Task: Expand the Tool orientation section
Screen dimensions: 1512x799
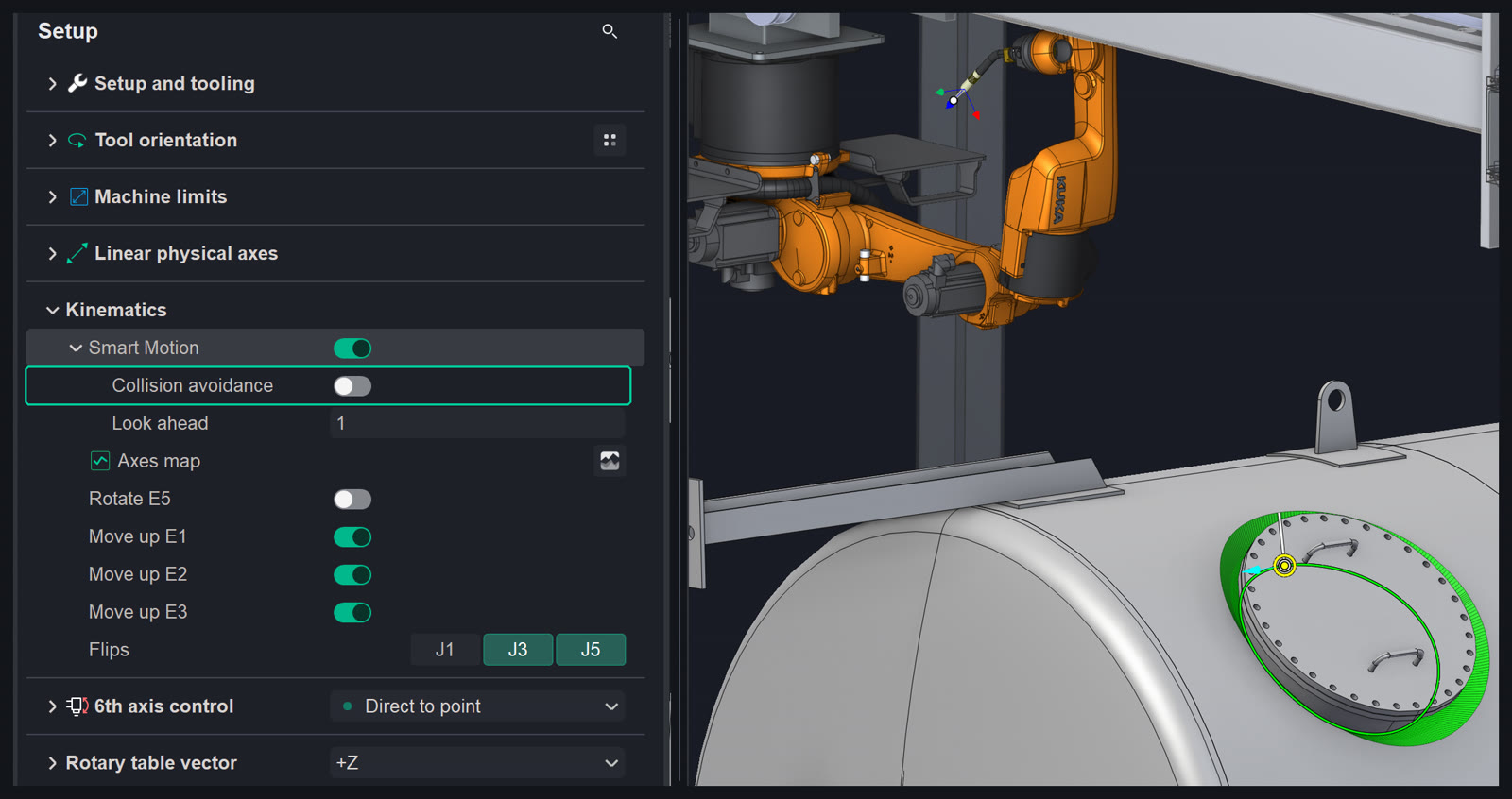Action: (x=53, y=141)
